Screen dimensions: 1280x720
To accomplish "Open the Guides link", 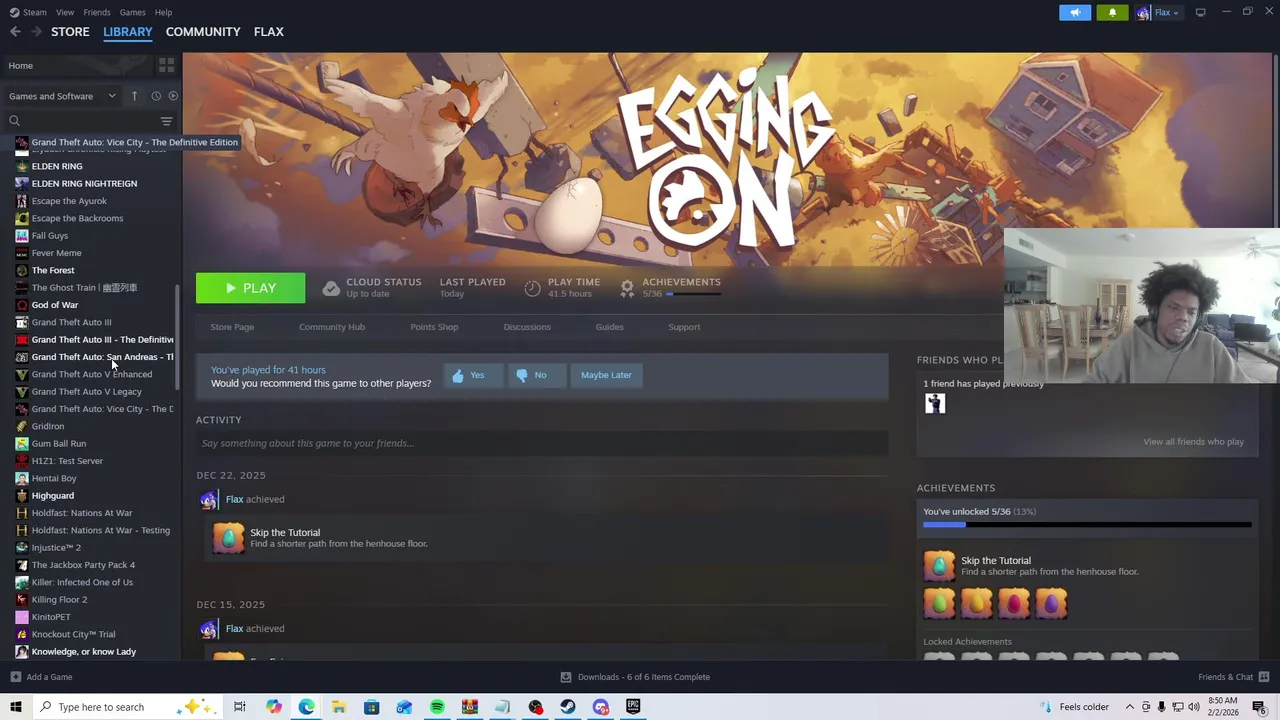I will click(x=609, y=327).
